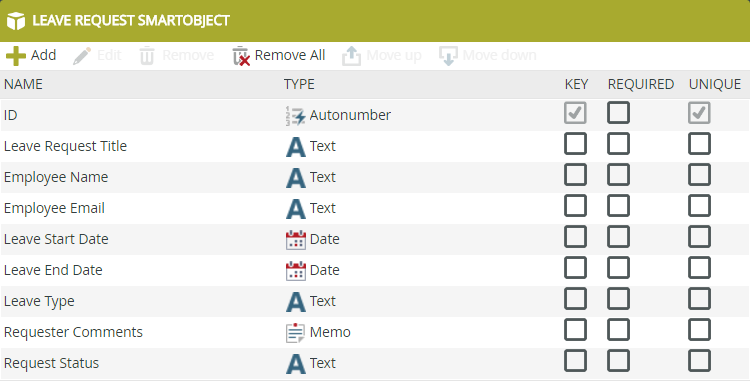This screenshot has height=381, width=750.
Task: Click the Move up arrow icon
Action: [352, 56]
